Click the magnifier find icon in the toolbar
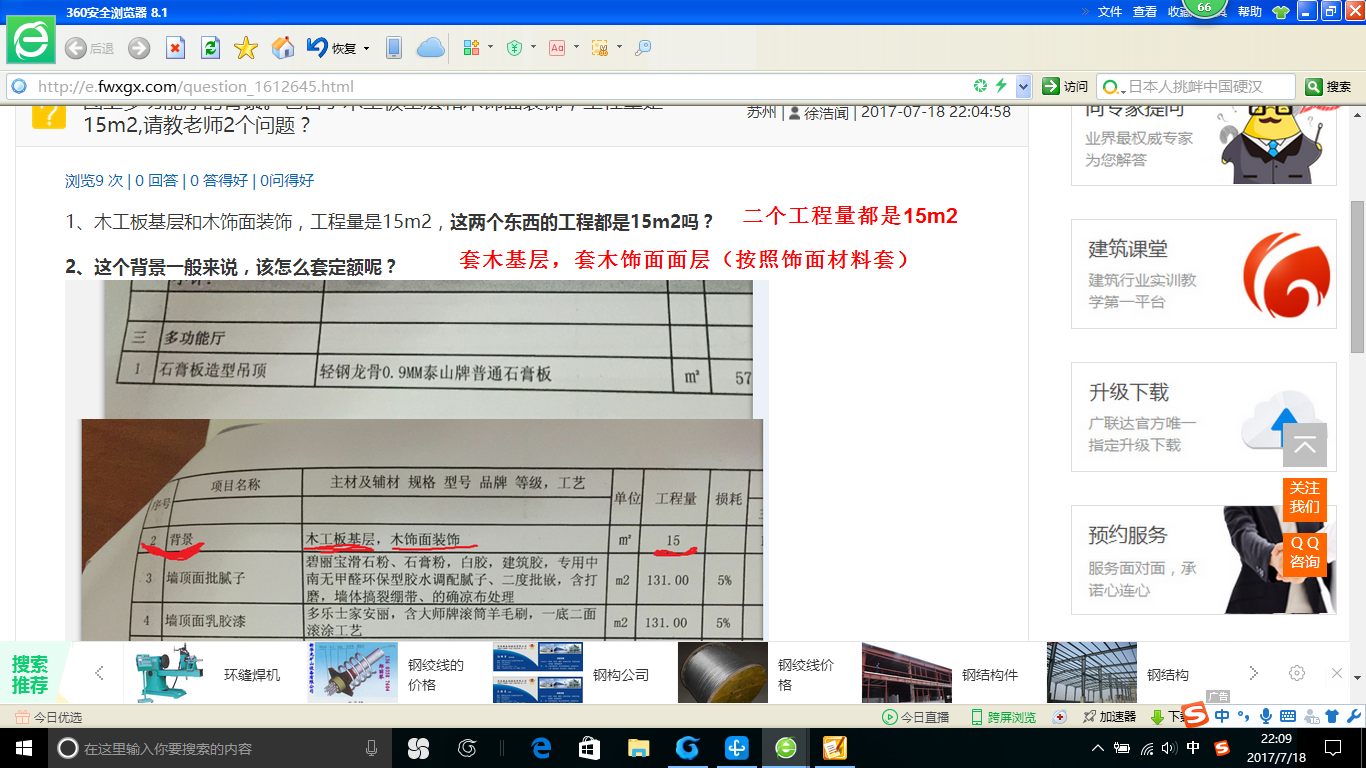The image size is (1366, 768). pyautogui.click(x=643, y=47)
